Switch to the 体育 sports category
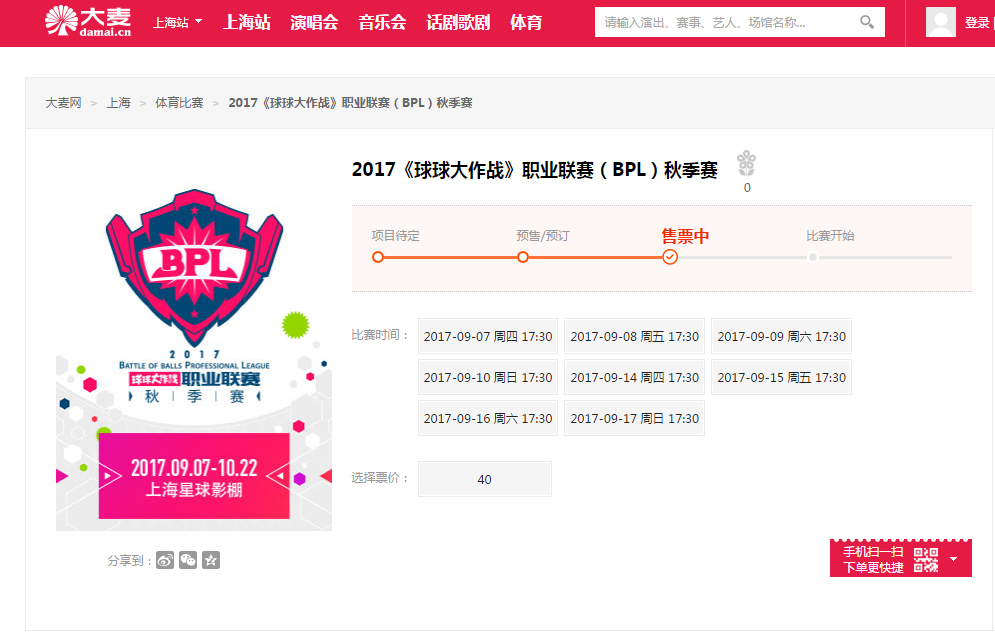The image size is (995, 638). tap(527, 20)
